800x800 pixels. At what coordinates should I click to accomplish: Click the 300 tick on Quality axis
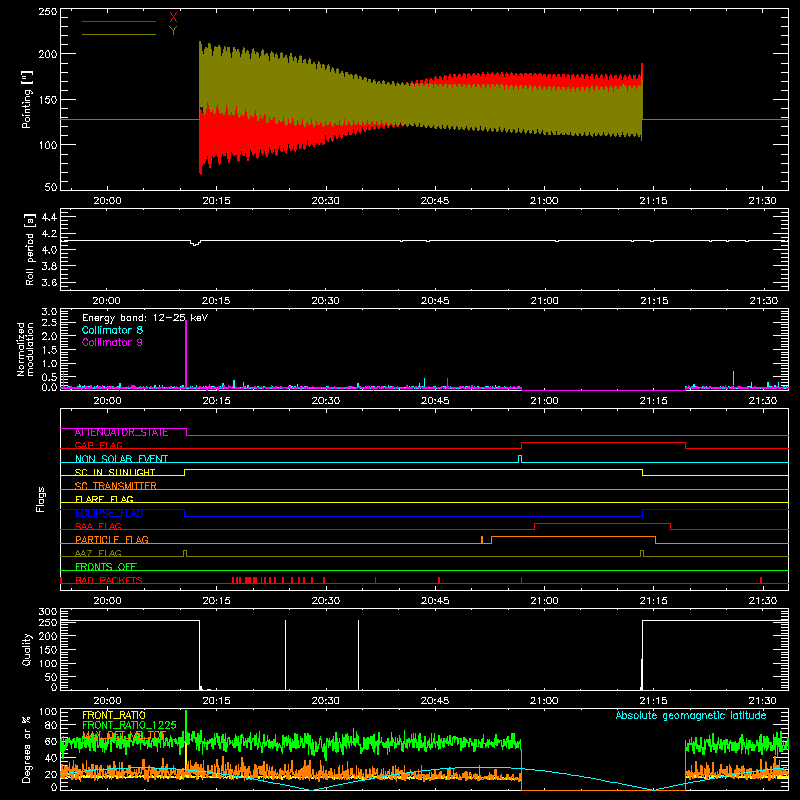point(47,612)
